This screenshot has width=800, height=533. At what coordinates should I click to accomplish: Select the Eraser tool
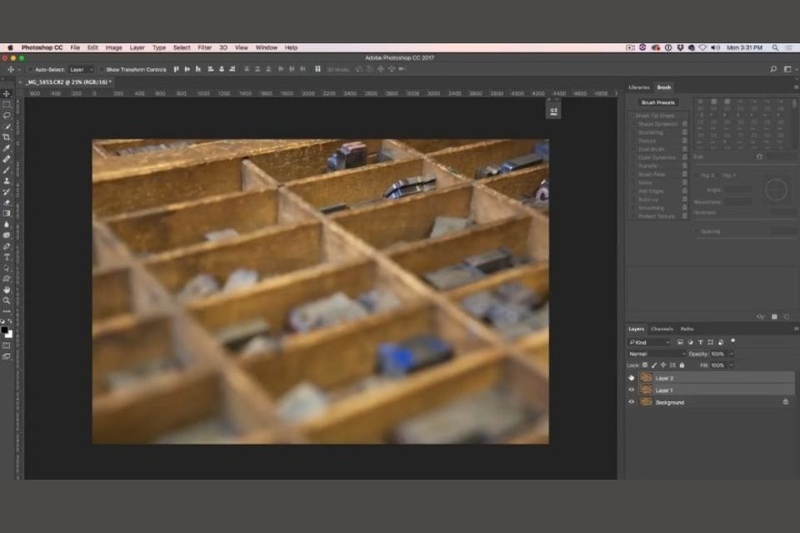pyautogui.click(x=7, y=202)
